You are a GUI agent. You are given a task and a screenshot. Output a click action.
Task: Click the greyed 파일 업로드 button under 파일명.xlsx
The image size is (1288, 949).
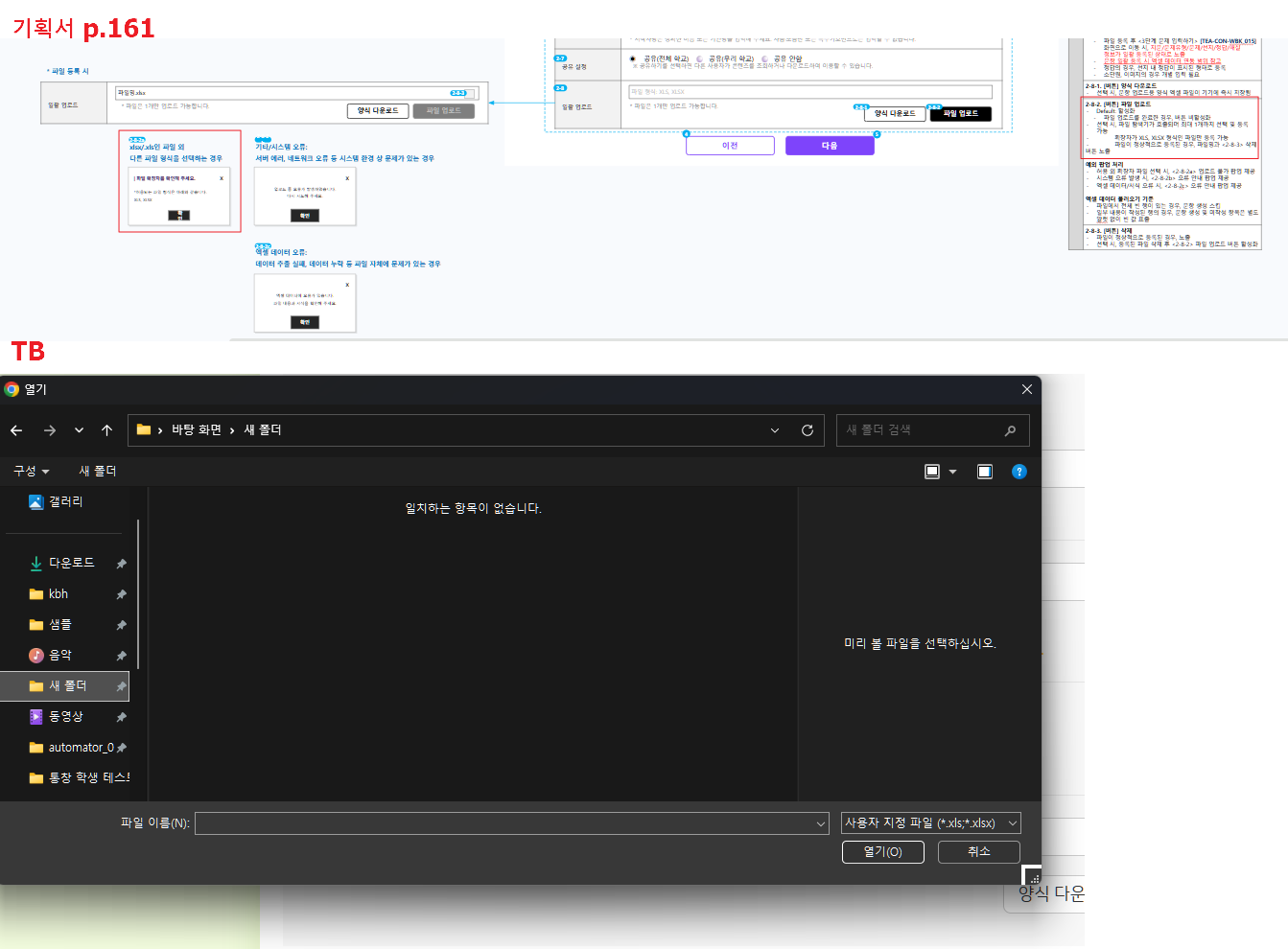(444, 111)
